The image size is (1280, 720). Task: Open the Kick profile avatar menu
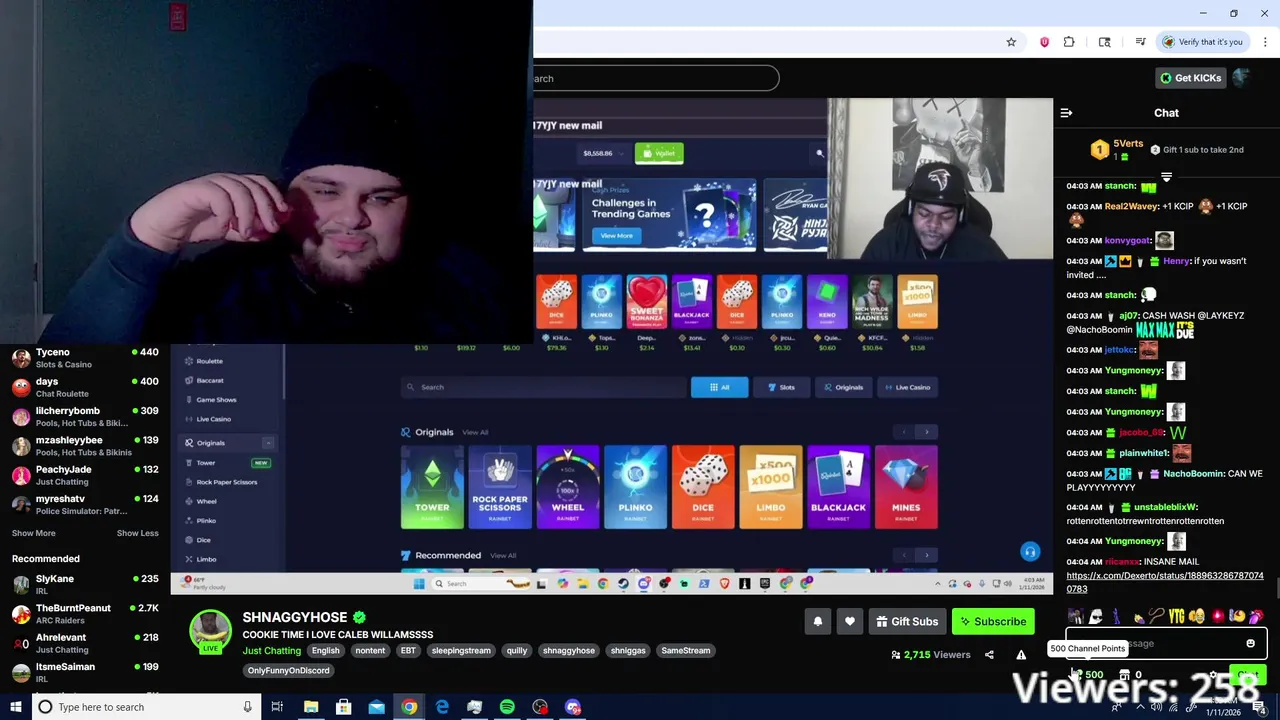pyautogui.click(x=1242, y=78)
